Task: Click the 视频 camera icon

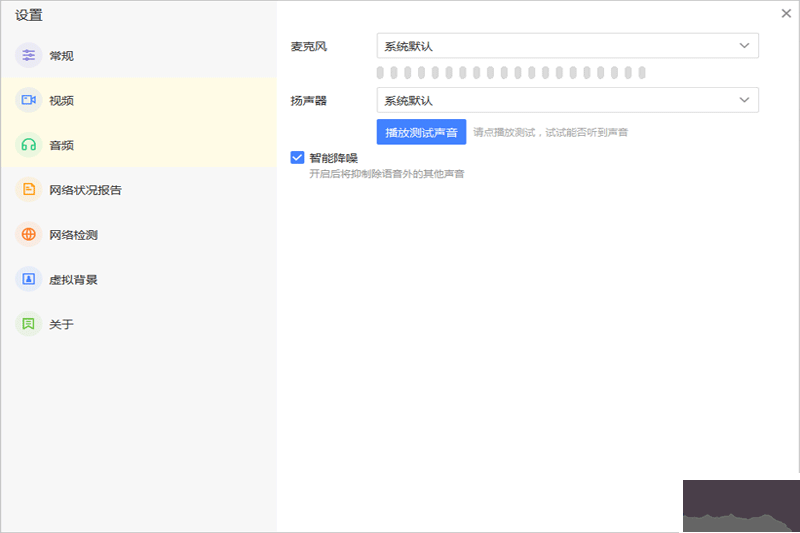Action: (x=29, y=100)
